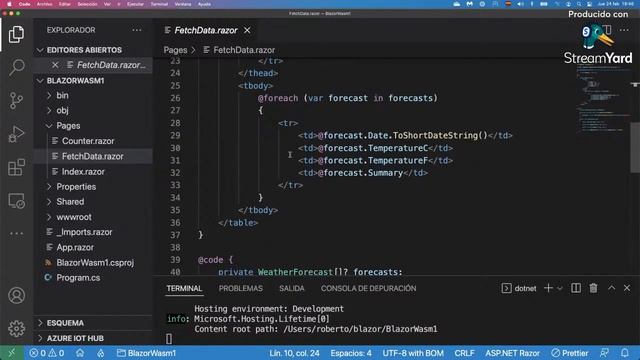Change indentation via Espacios: 4
The image size is (640, 360).
351,353
